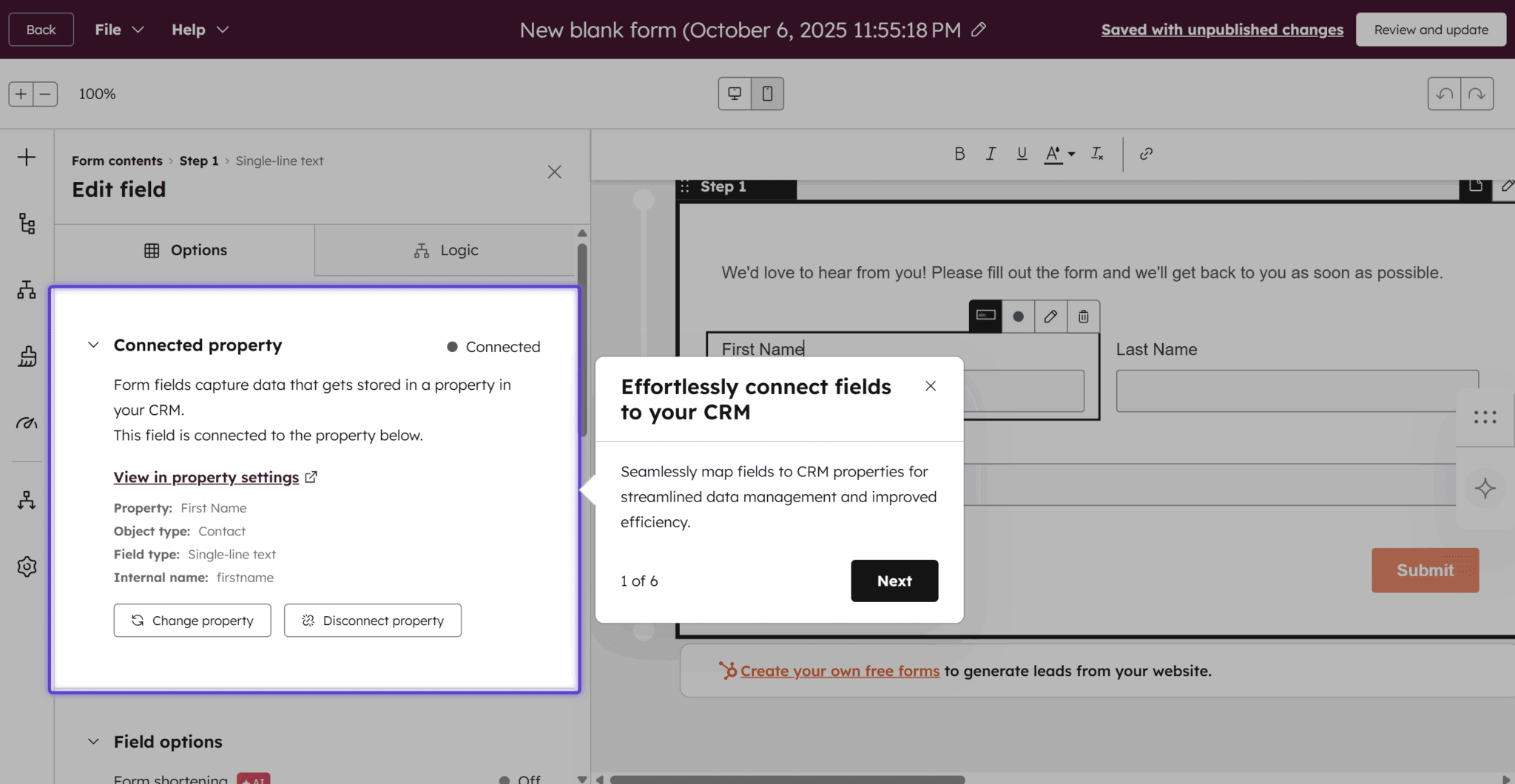Apply italic formatting from the text toolbar

tap(991, 154)
